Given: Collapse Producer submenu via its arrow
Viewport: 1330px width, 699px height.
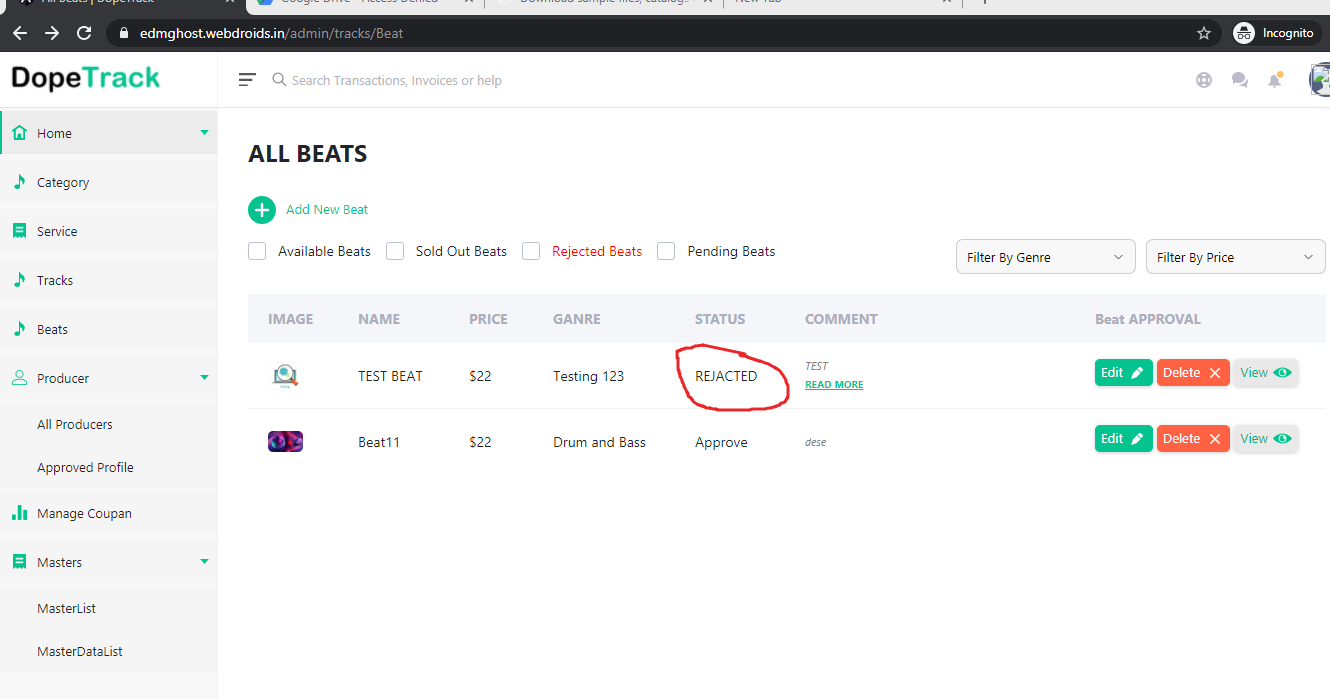Looking at the screenshot, I should click(205, 377).
